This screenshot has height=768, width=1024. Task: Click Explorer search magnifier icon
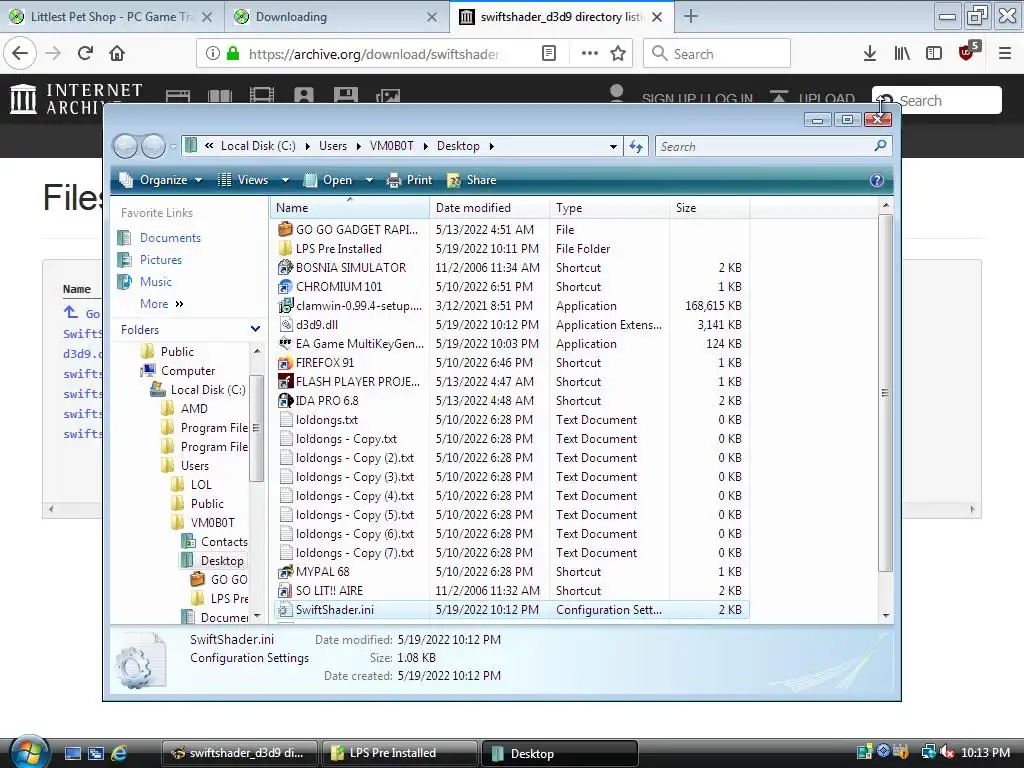(x=880, y=146)
